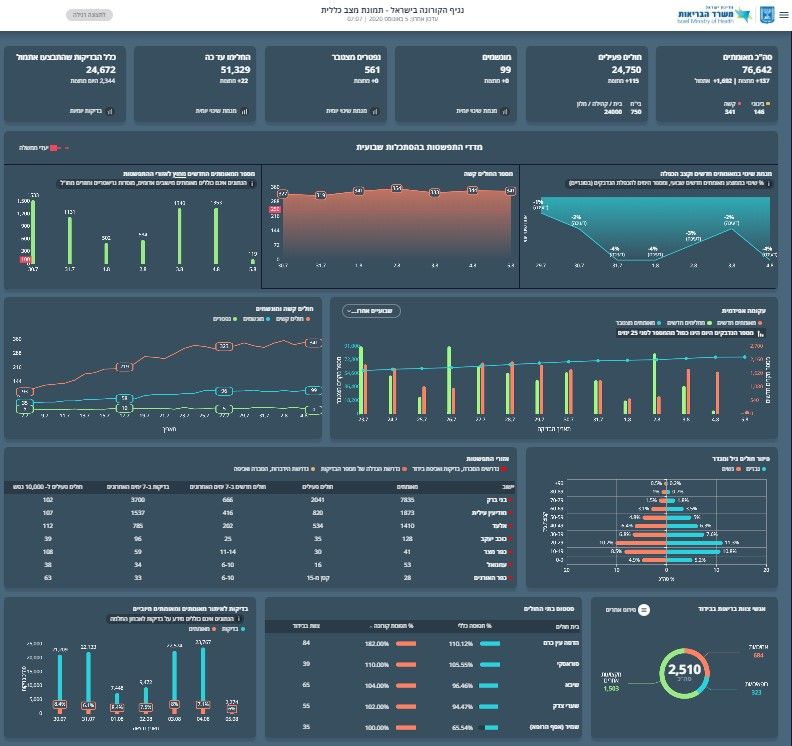This screenshot has width=792, height=746.
Task: Toggle the orange severe-patients legend in the line chart
Action: tap(293, 319)
